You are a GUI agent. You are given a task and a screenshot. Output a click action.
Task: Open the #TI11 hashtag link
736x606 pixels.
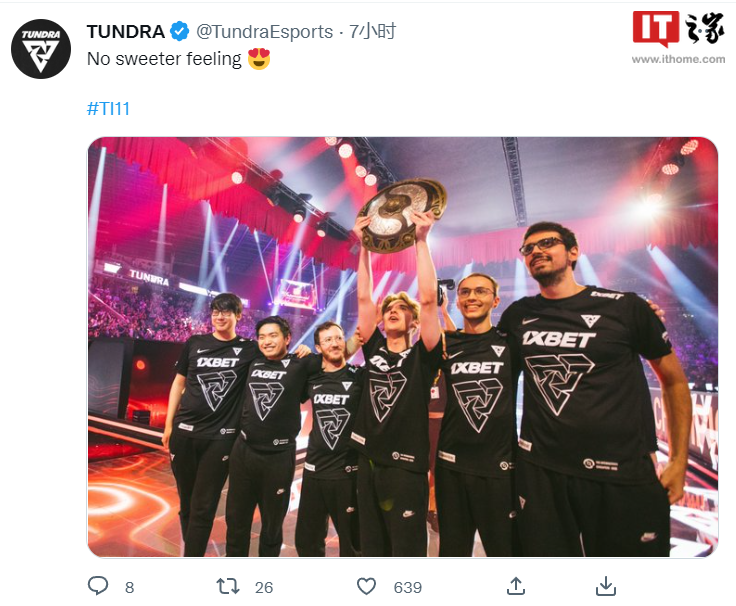click(x=108, y=109)
